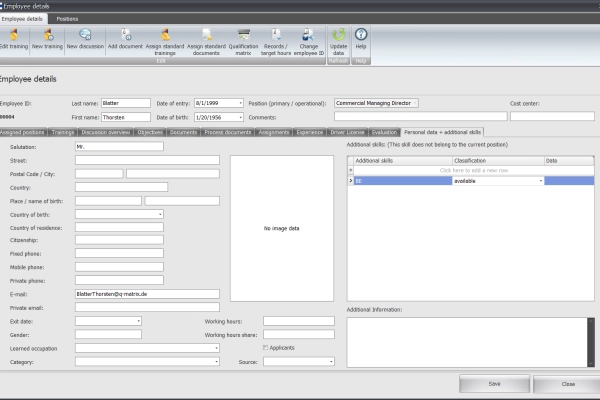Click the Edit training icon
600x400 pixels.
(x=14, y=36)
